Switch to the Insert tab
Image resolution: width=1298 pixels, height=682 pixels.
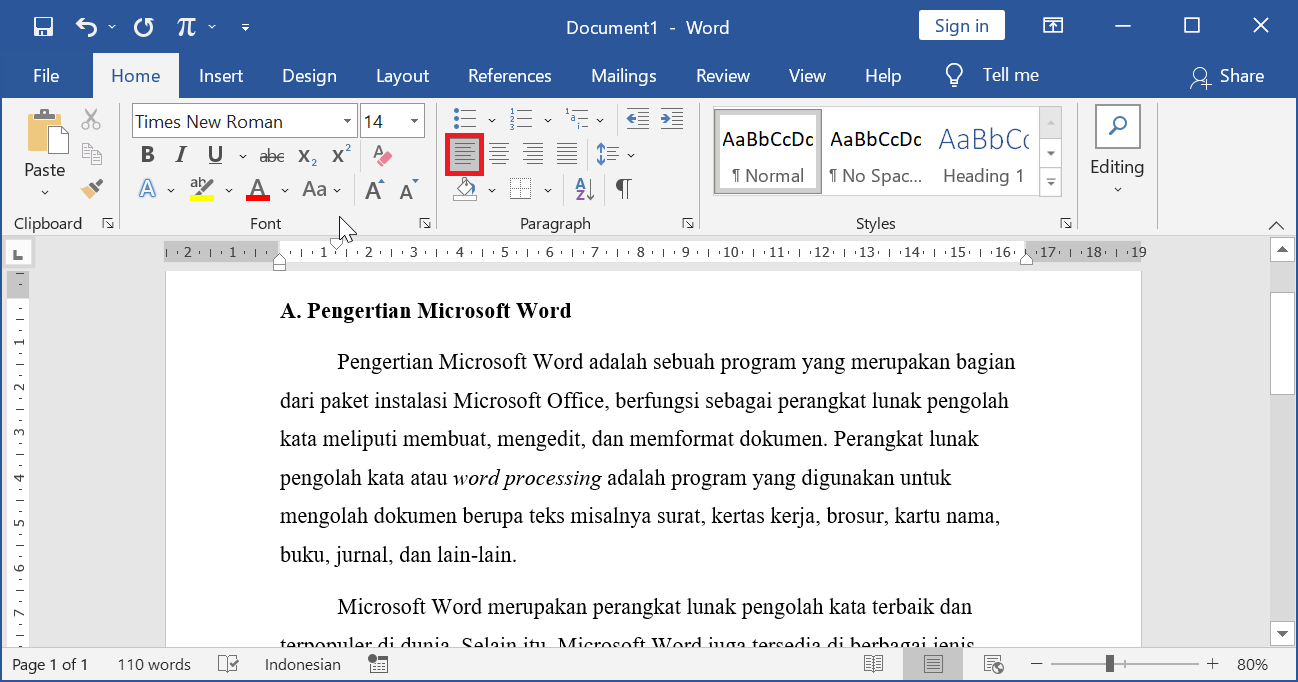(221, 76)
